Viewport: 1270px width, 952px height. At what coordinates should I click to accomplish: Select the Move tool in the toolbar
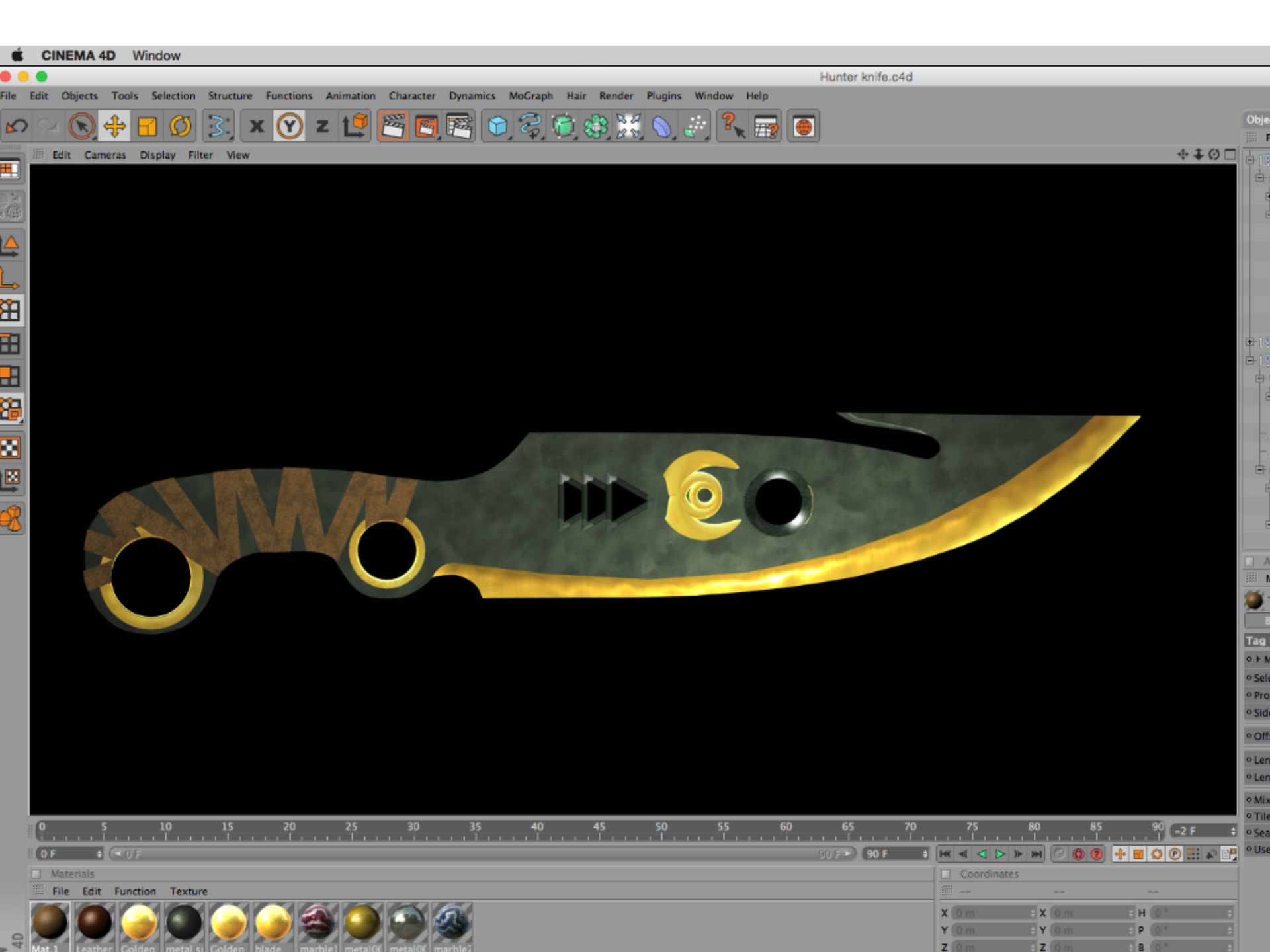(x=116, y=126)
